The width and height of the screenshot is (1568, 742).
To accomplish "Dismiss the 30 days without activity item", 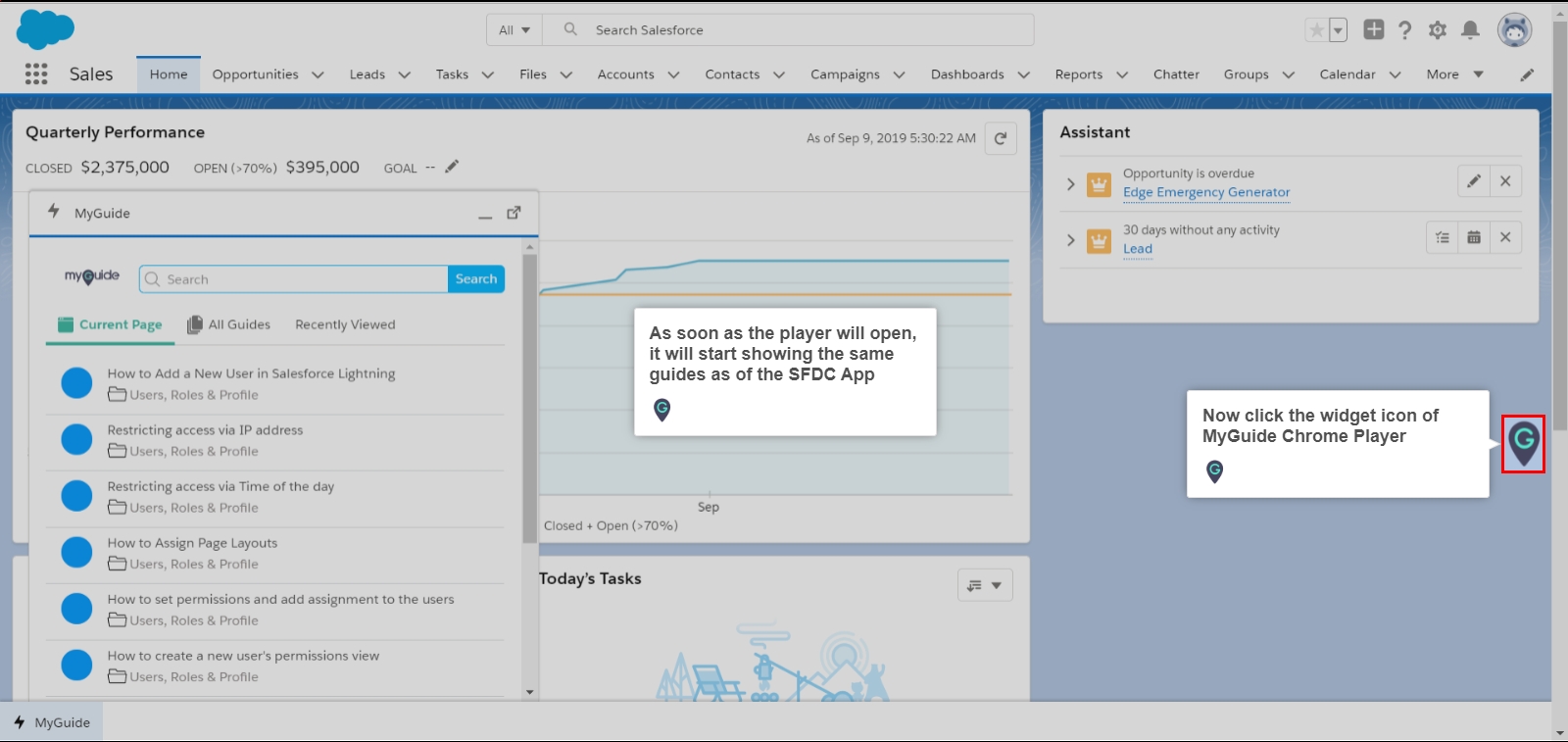I will [1505, 237].
